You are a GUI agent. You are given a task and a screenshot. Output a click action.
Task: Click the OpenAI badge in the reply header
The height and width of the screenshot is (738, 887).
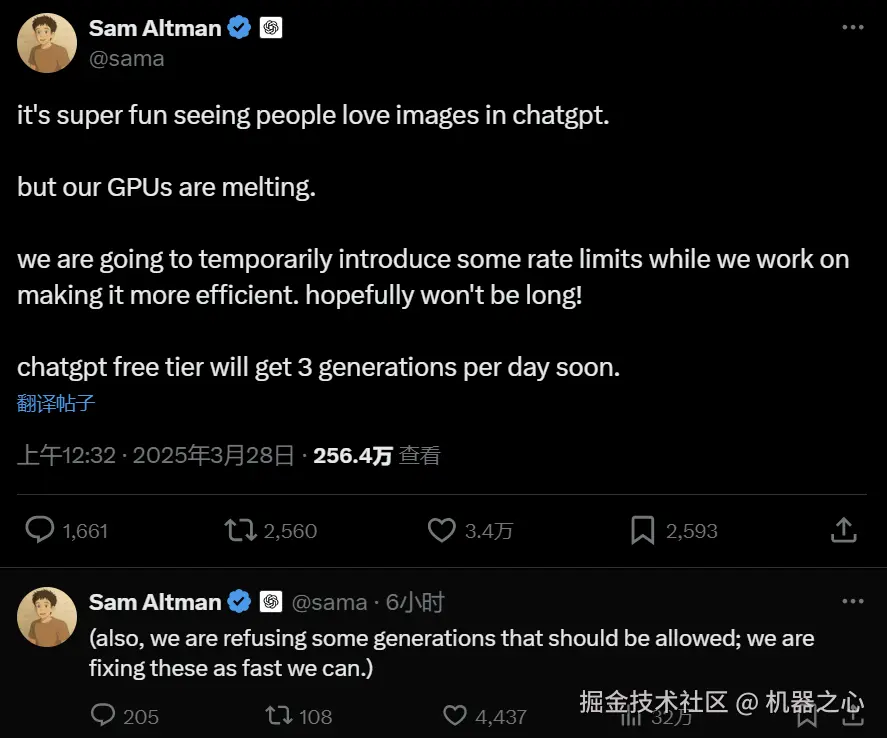pos(271,602)
